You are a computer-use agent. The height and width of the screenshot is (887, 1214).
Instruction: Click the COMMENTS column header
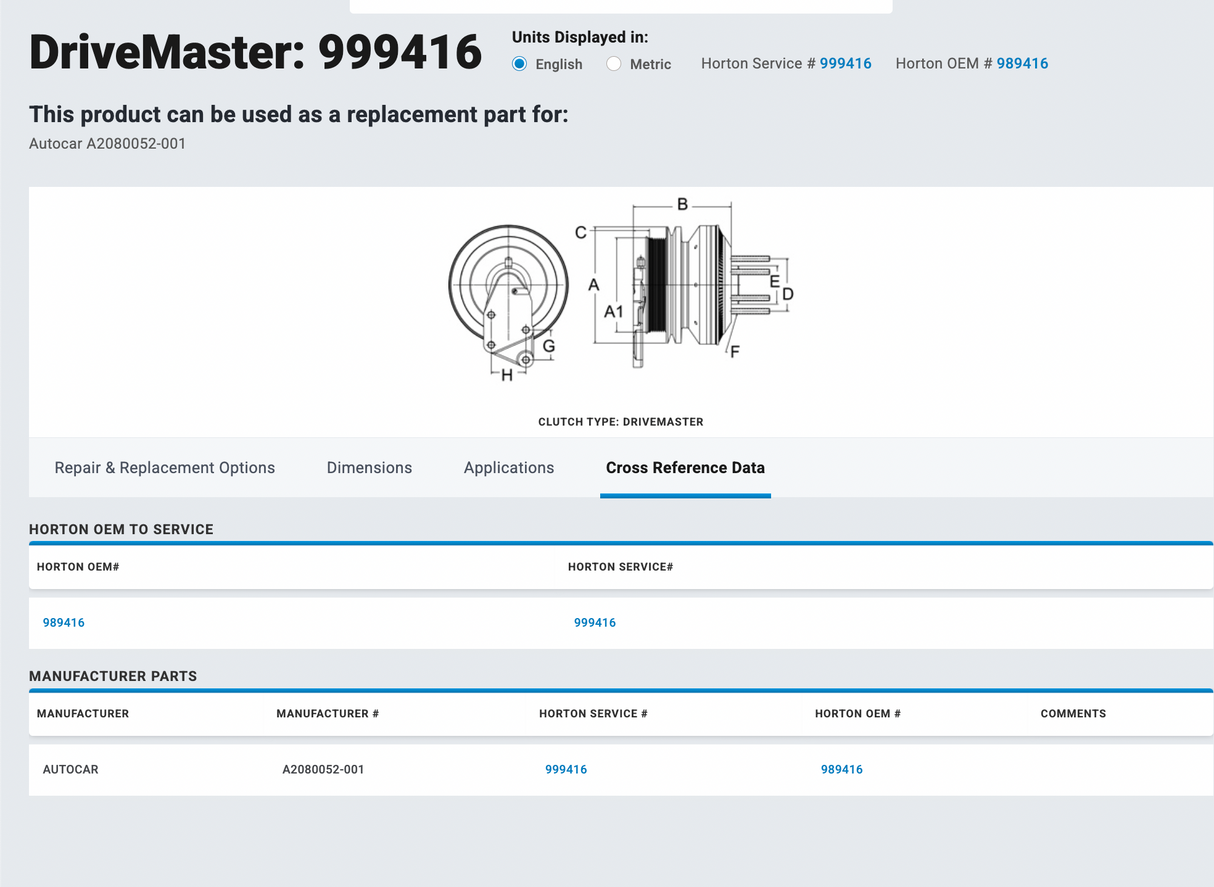[x=1073, y=714]
